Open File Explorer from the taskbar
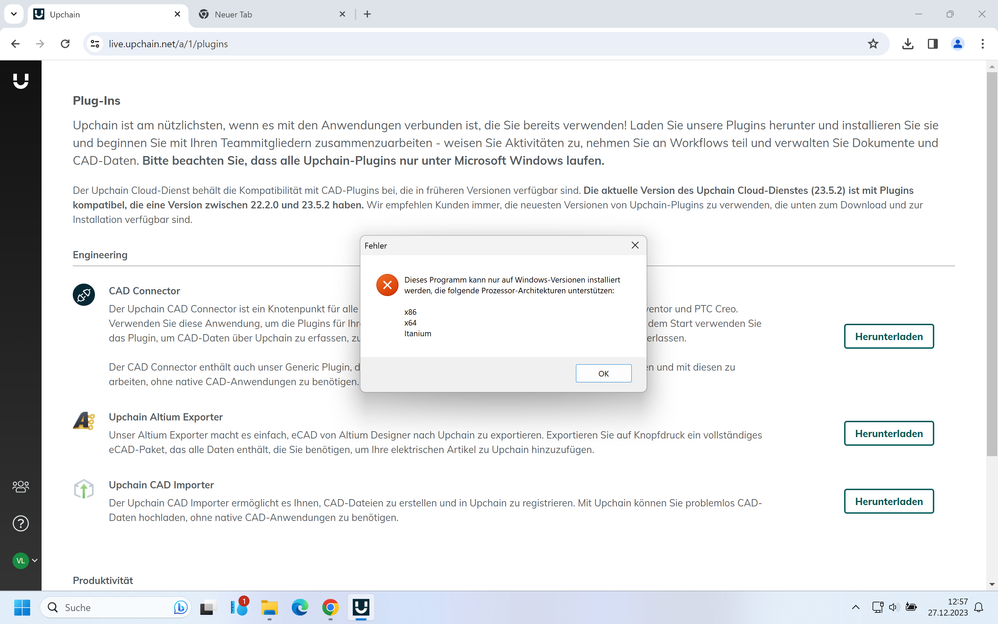 (269, 608)
